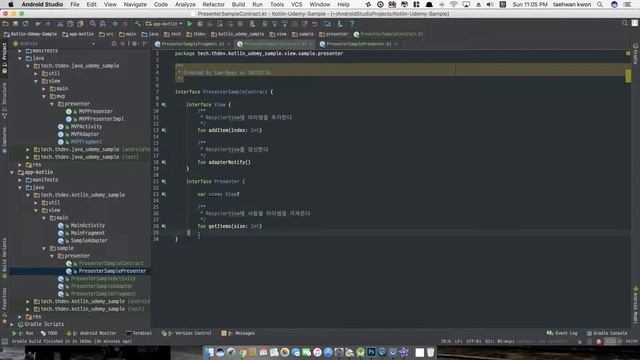Expand the app-kotlin manifests node
The height and width of the screenshot is (360, 640).
pyautogui.click(x=20, y=180)
